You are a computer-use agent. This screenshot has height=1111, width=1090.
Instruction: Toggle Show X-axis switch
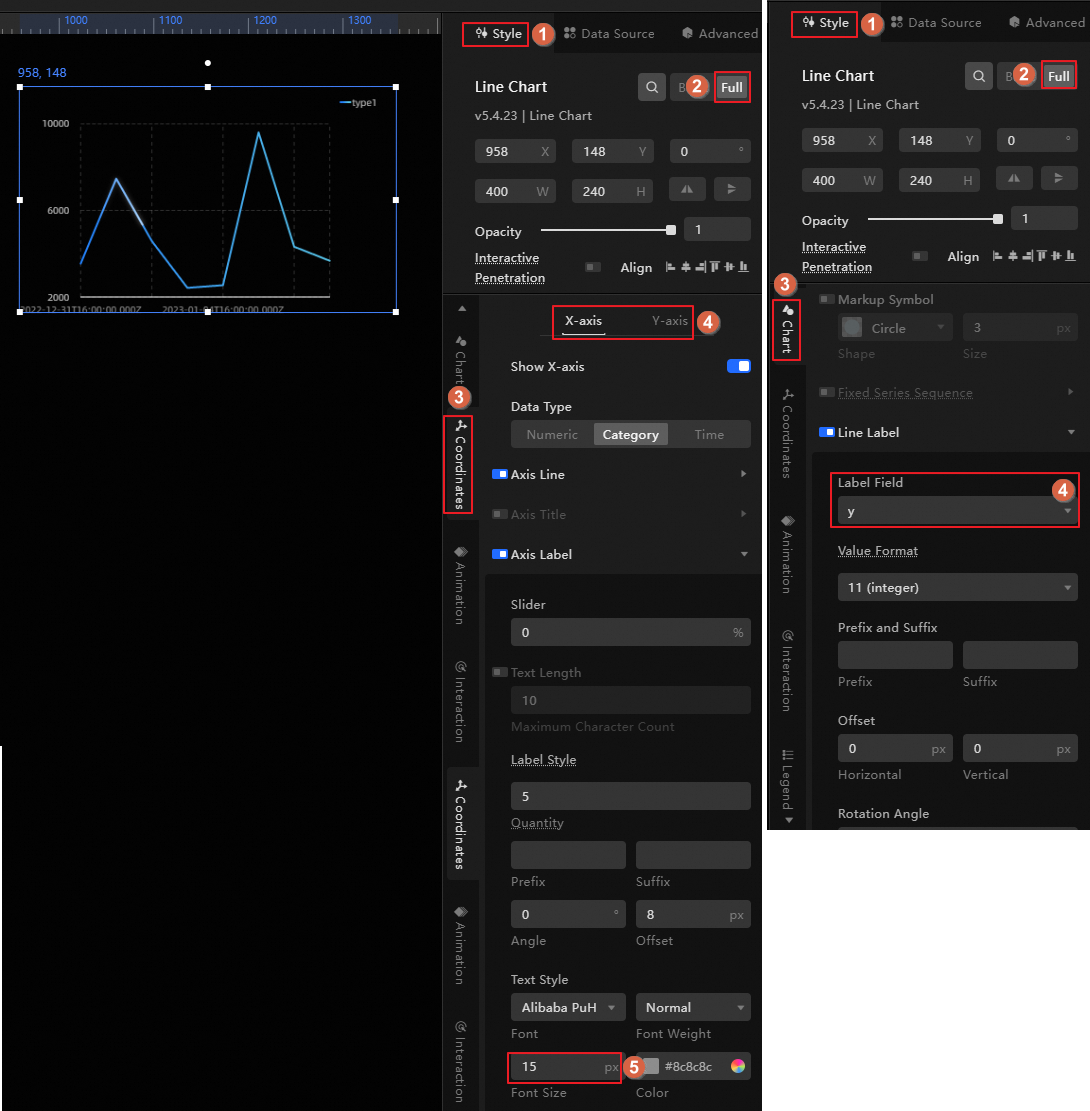738,366
